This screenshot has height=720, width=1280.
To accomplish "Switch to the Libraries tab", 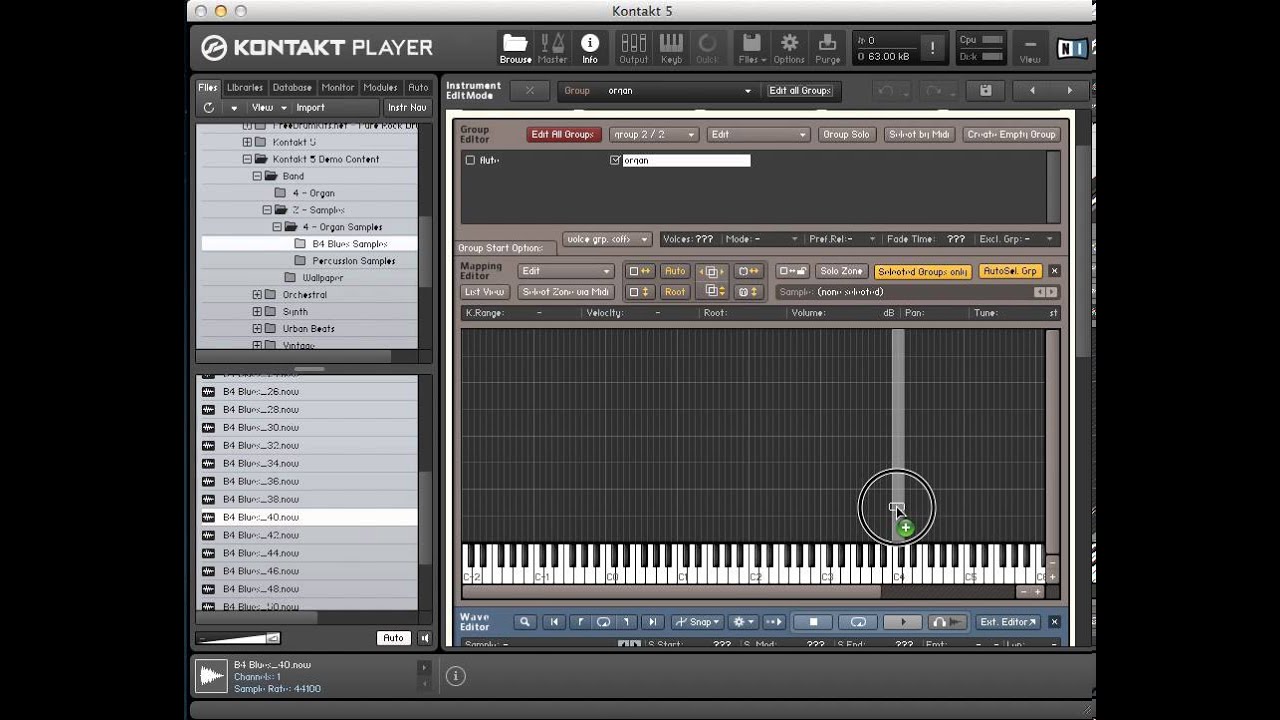I will coord(244,87).
